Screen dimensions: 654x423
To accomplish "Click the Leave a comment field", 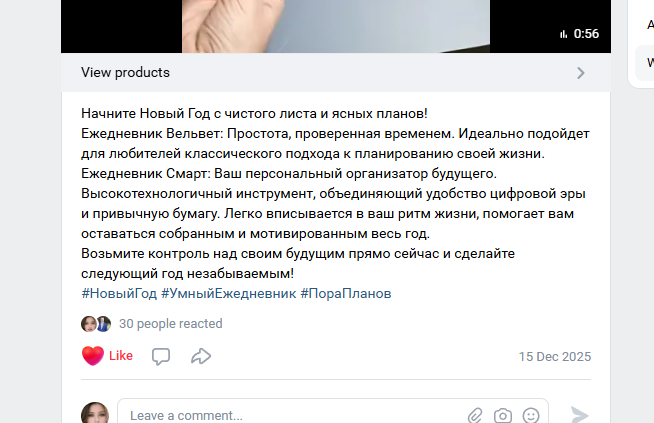I will tap(292, 415).
